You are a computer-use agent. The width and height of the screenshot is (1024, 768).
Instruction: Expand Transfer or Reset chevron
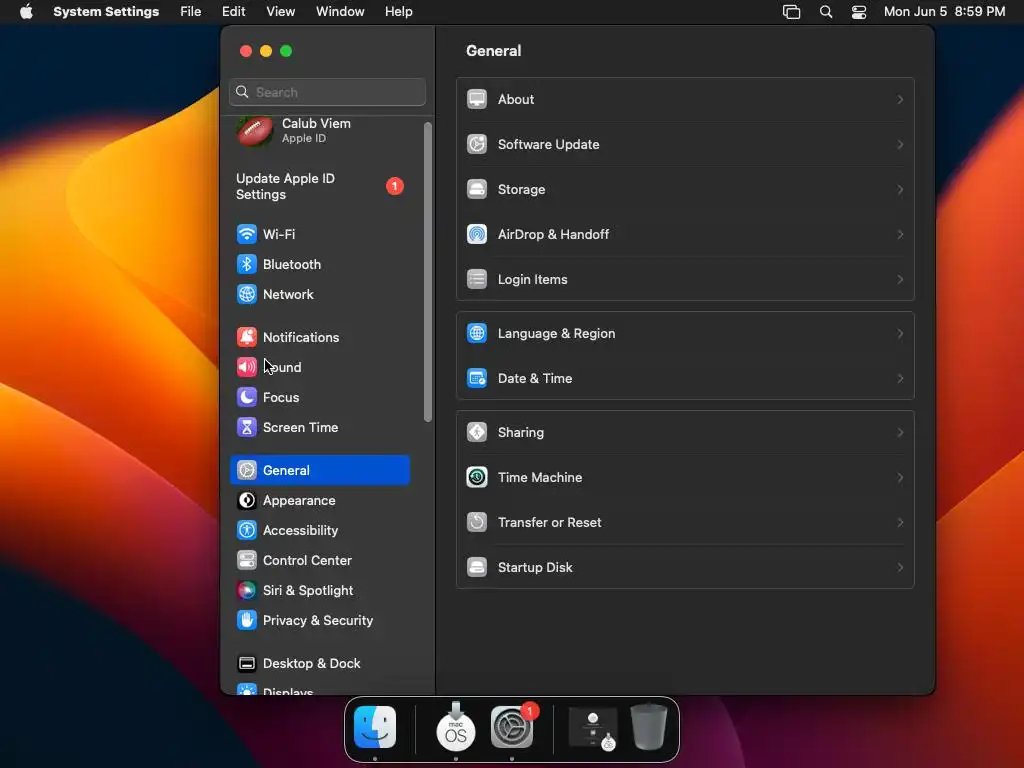[900, 522]
